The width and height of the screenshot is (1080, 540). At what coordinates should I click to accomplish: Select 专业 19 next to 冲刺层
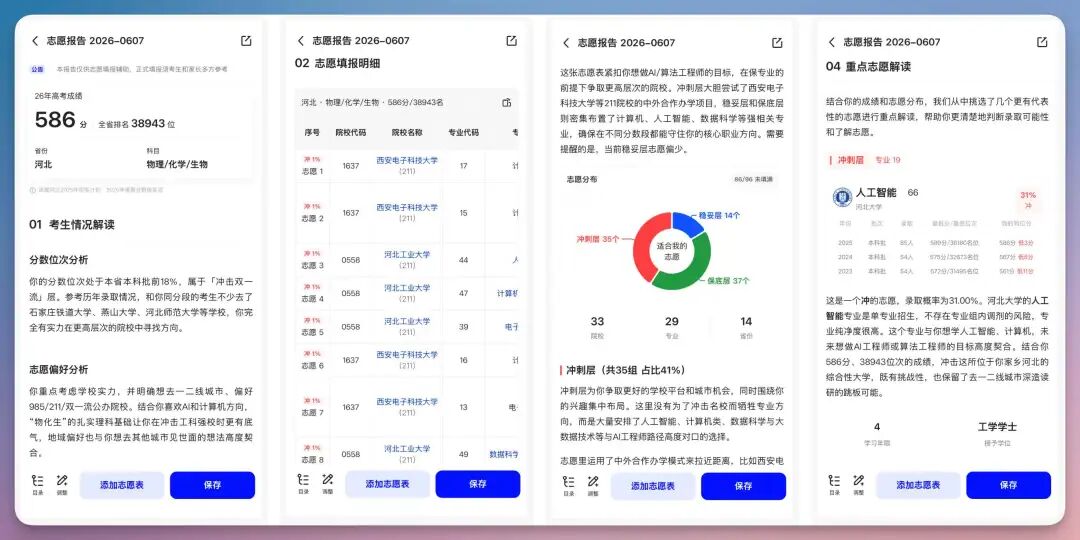click(x=888, y=160)
